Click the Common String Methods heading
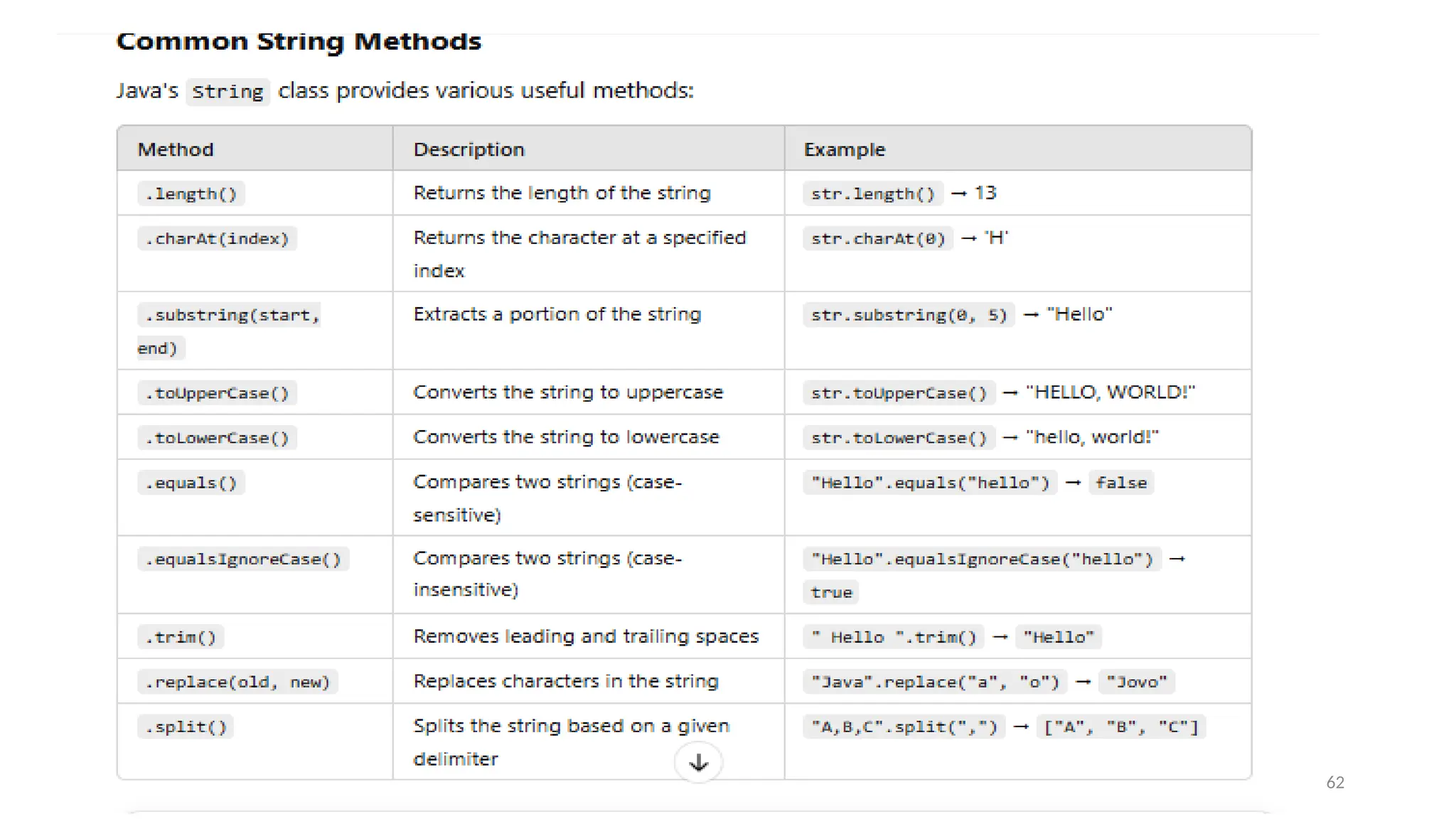This screenshot has width=1456, height=819. point(299,41)
